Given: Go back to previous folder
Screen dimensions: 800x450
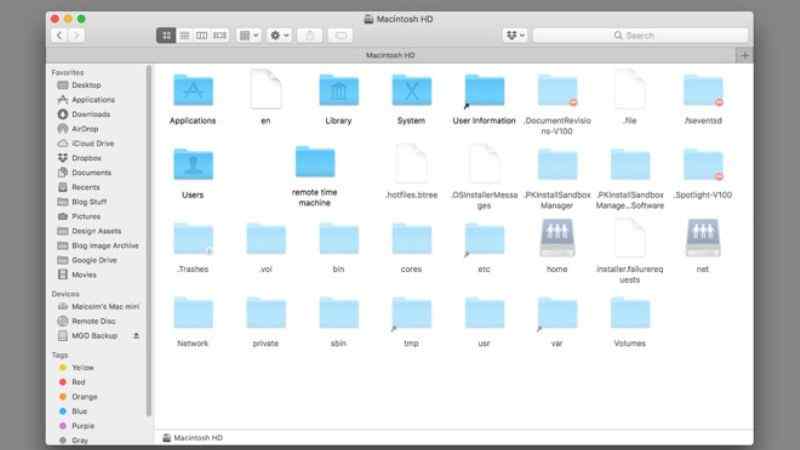Looking at the screenshot, I should click(59, 35).
